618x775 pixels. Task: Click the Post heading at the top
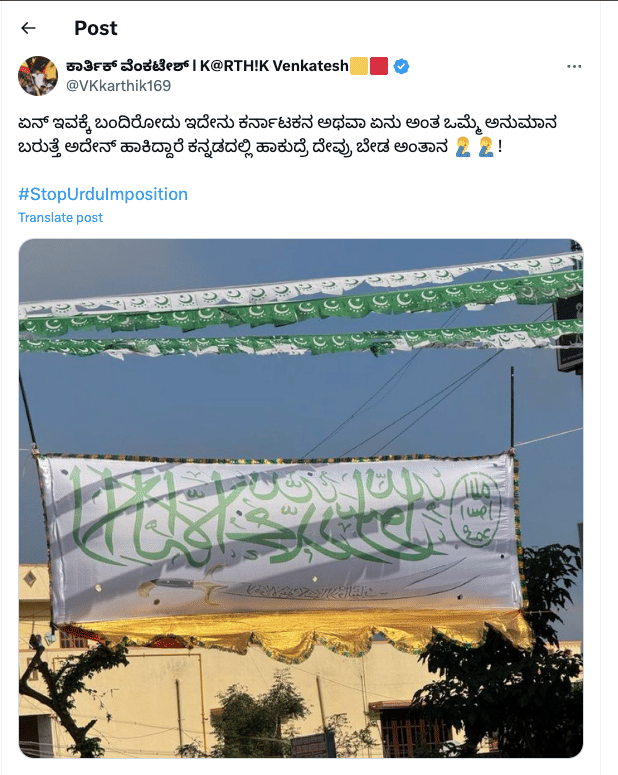(96, 28)
